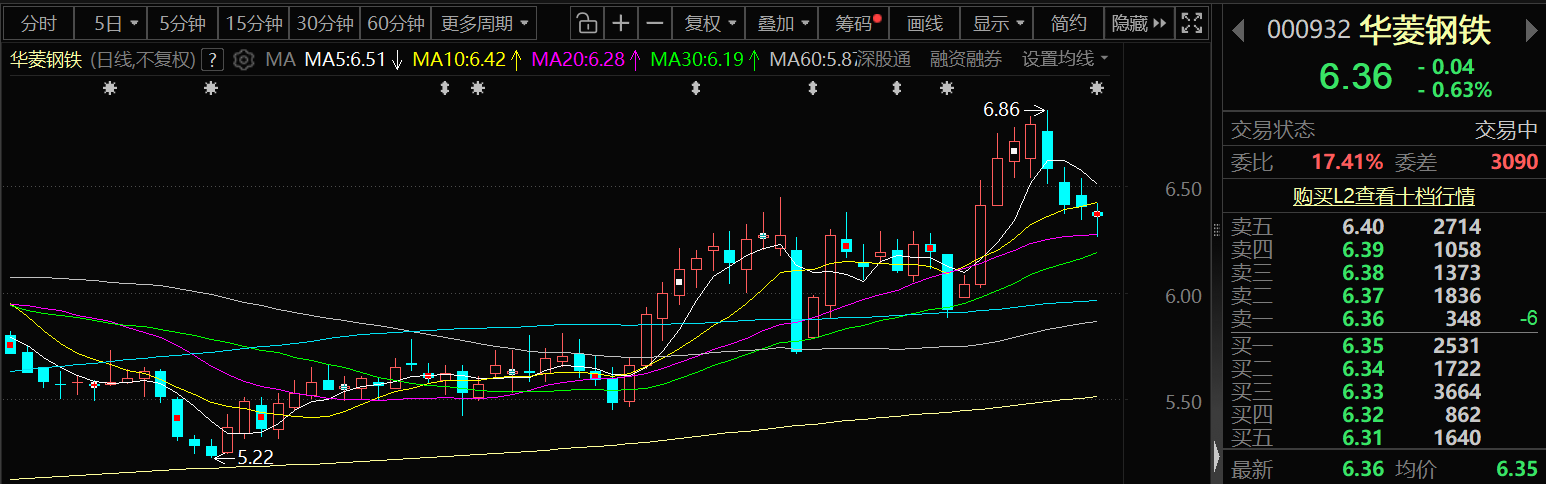The height and width of the screenshot is (484, 1546).
Task: Open the 设置均线 dropdown
Action: pyautogui.click(x=1065, y=60)
